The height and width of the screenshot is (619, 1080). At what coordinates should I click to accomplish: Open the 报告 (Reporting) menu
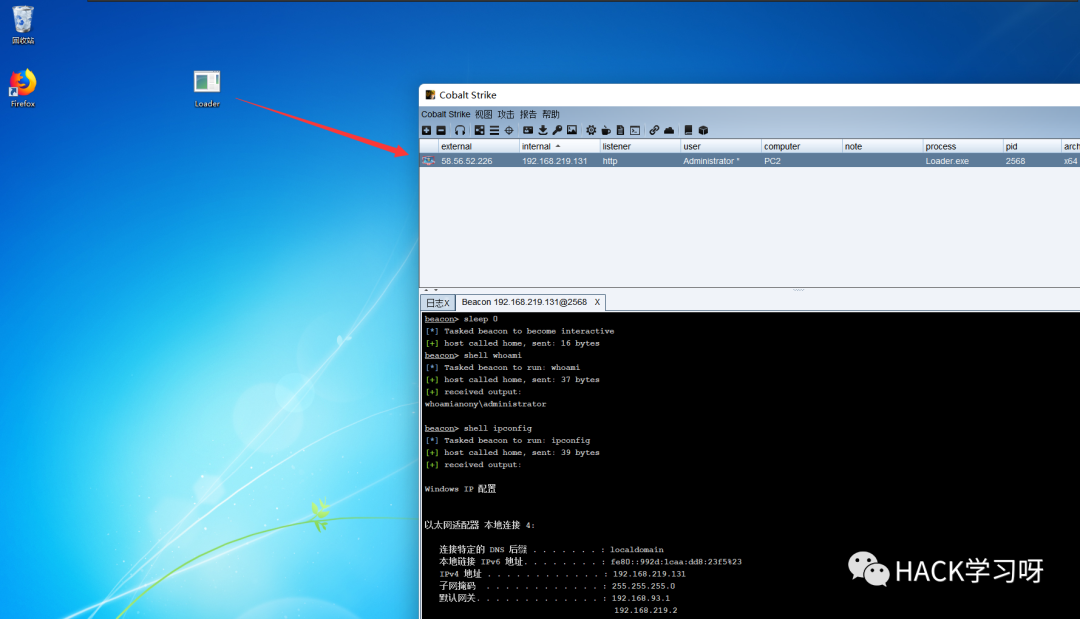pyautogui.click(x=528, y=114)
